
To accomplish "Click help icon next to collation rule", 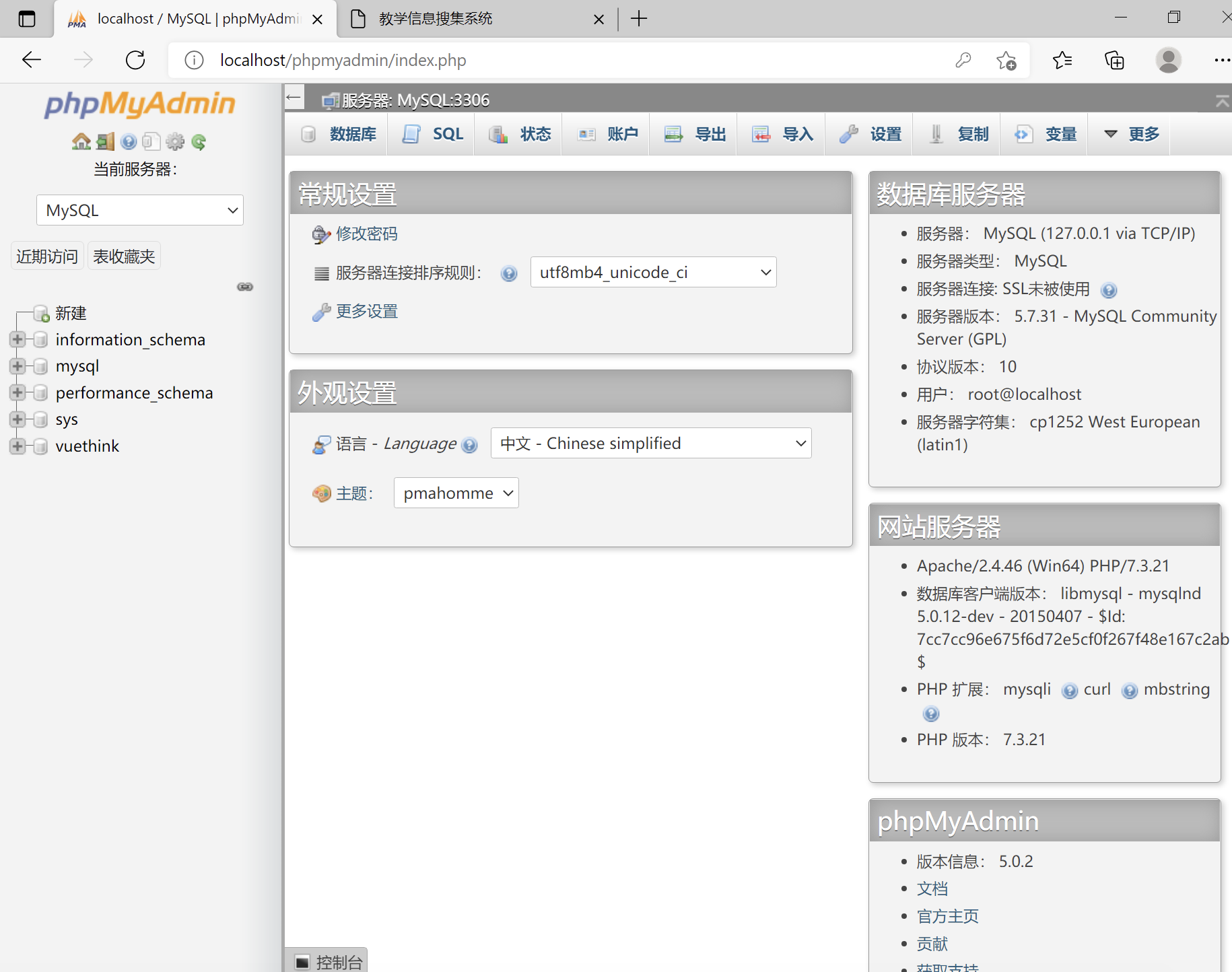I will 509,273.
